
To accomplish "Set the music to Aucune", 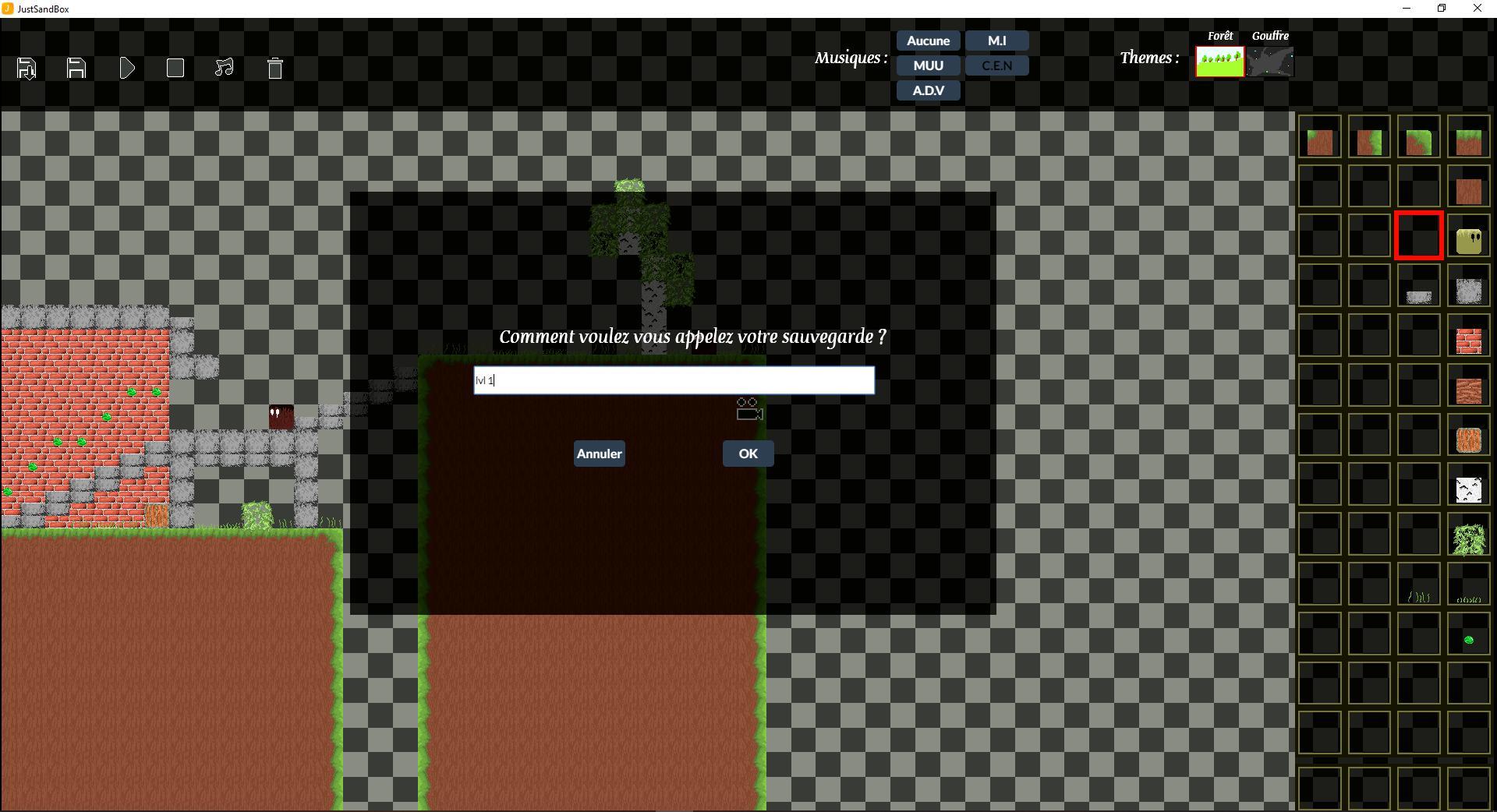I will pos(927,41).
